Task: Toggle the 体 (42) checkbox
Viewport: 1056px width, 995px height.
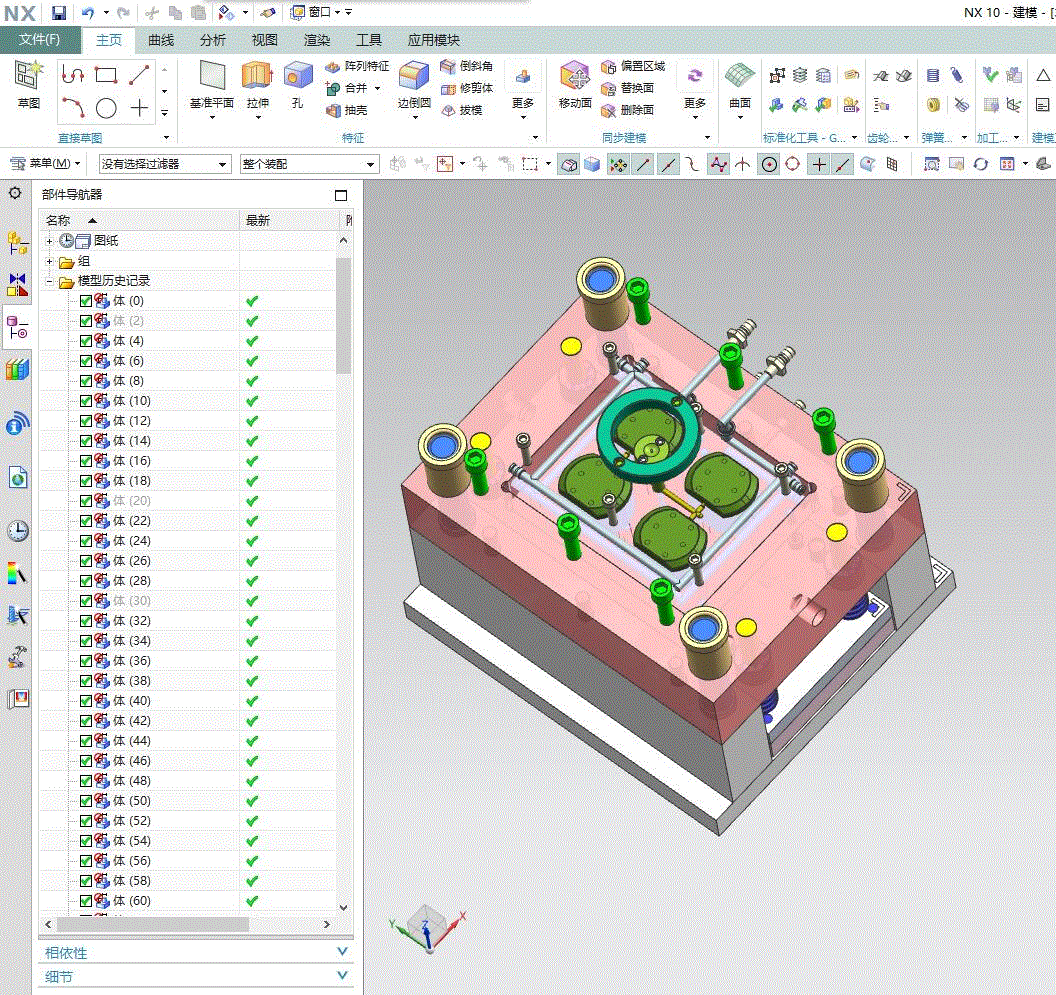Action: [86, 721]
